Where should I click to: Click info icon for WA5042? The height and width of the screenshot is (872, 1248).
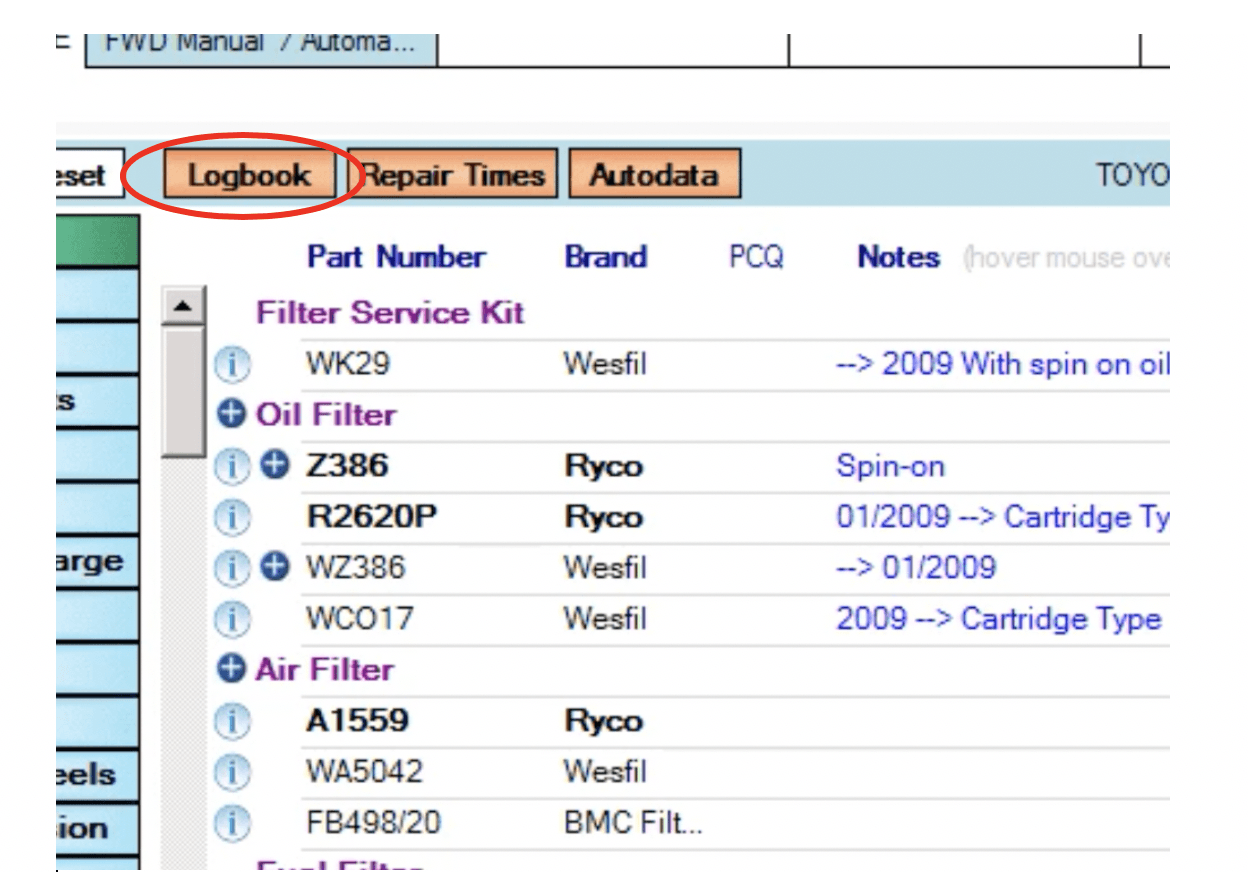point(232,773)
